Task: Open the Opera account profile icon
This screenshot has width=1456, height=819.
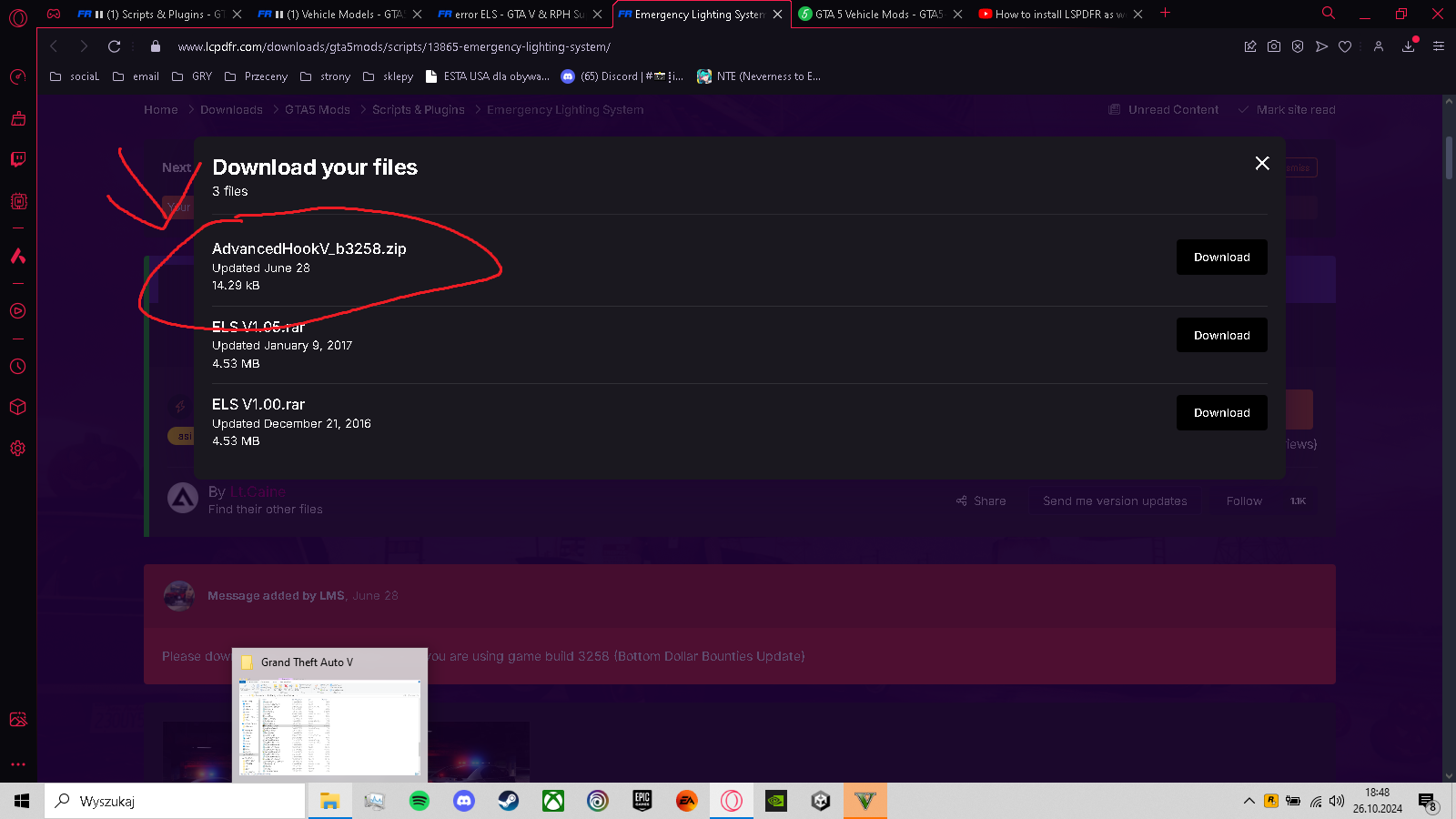Action: 1379,46
